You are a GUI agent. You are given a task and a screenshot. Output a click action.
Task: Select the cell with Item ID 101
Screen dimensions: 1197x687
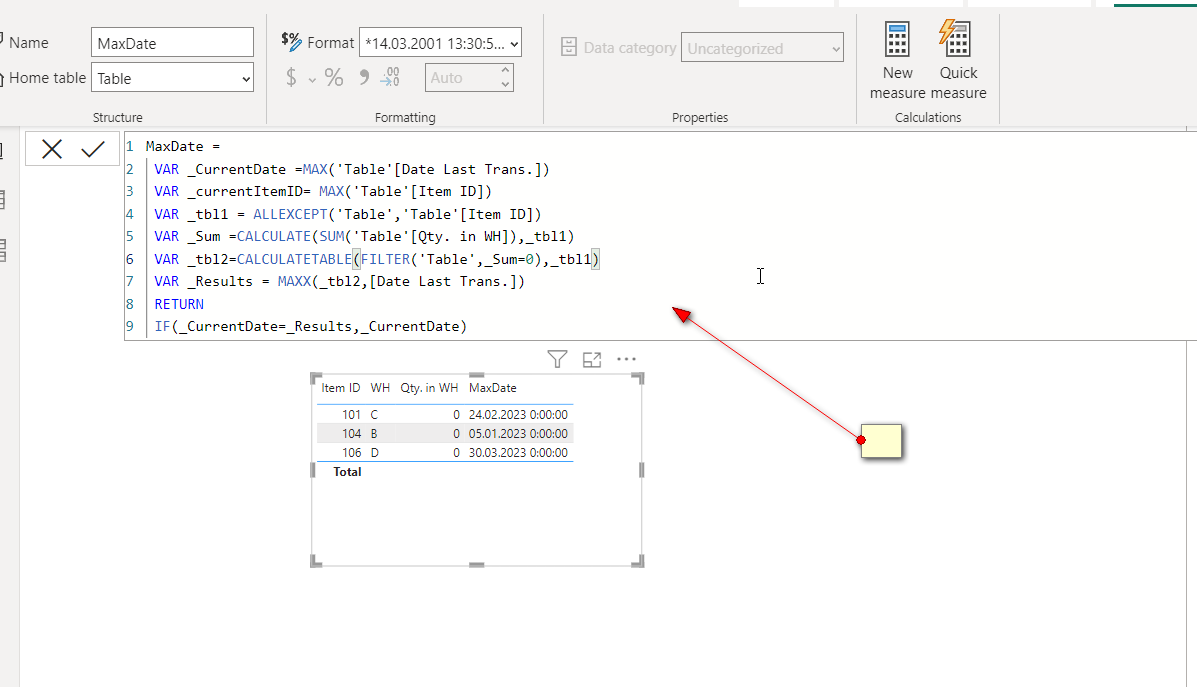351,414
